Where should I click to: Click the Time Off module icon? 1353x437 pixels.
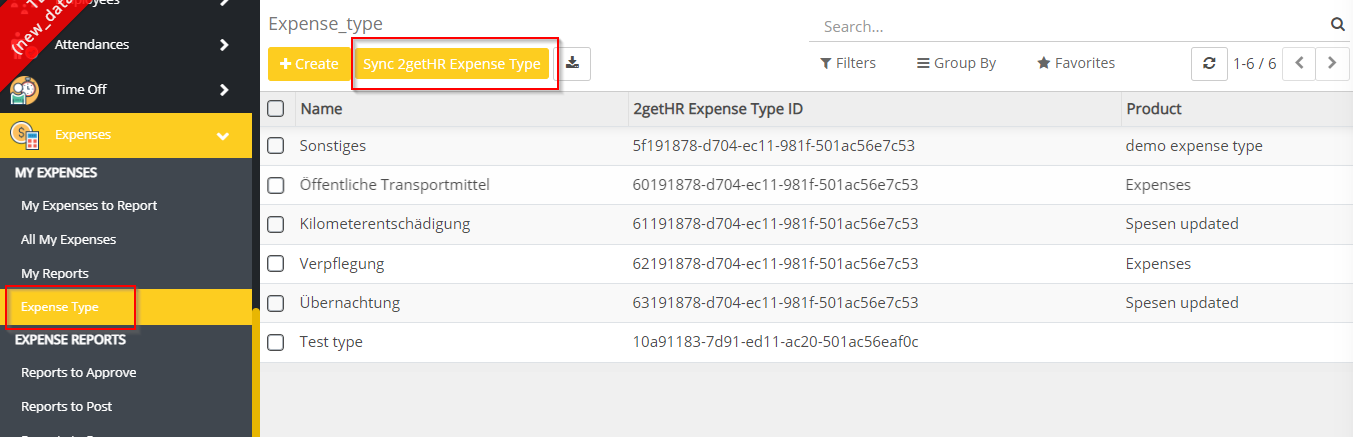[24, 90]
